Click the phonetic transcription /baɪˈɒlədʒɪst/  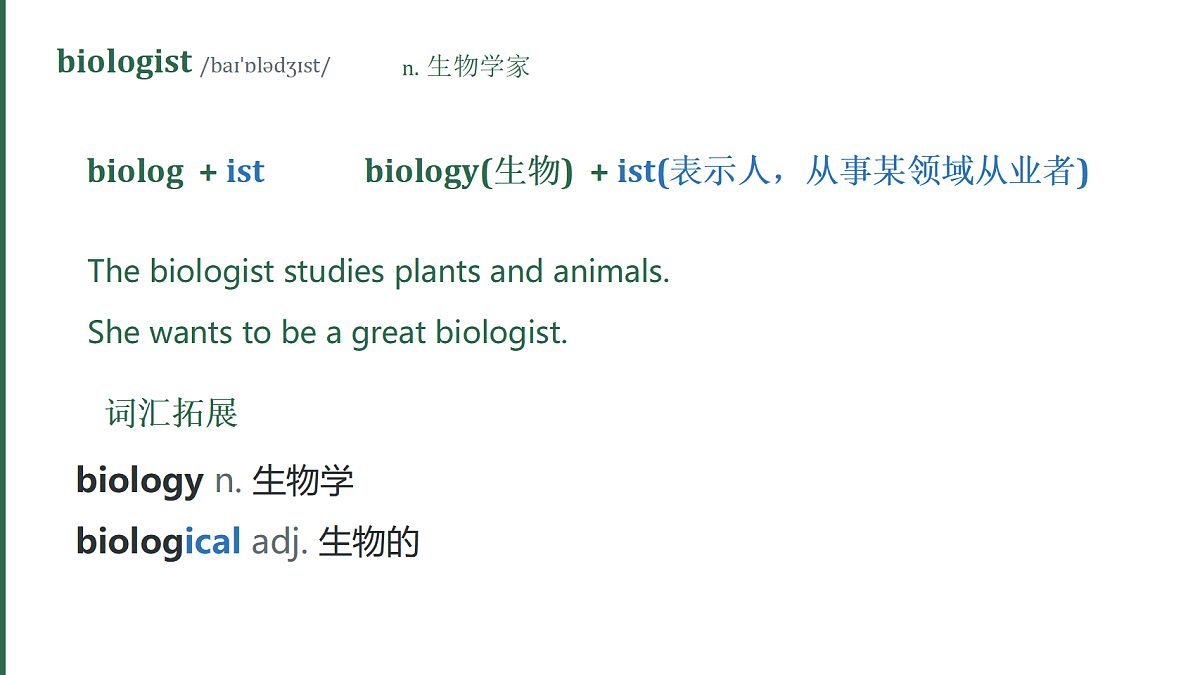tap(265, 67)
